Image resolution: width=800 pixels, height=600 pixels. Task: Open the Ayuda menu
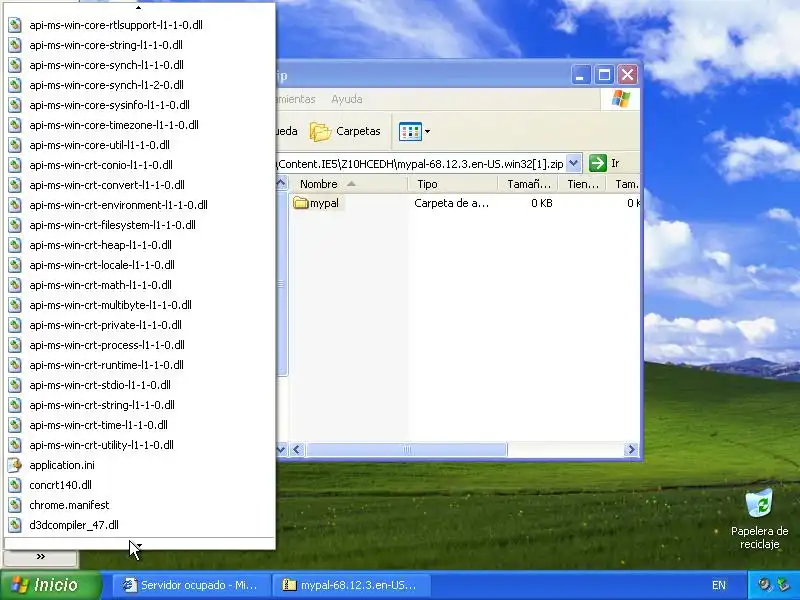pyautogui.click(x=346, y=99)
